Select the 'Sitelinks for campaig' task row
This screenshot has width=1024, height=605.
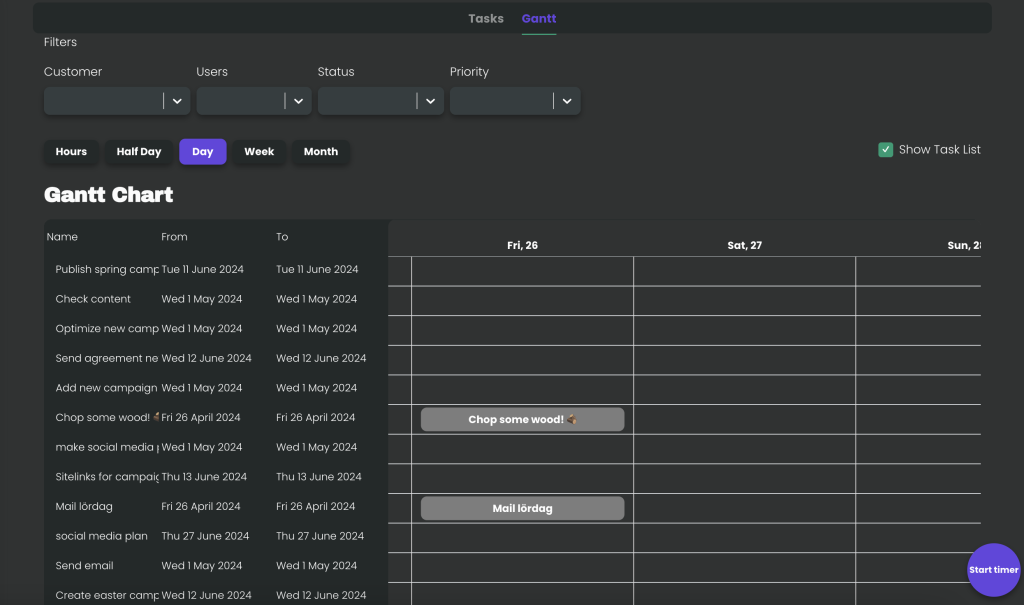tap(216, 477)
